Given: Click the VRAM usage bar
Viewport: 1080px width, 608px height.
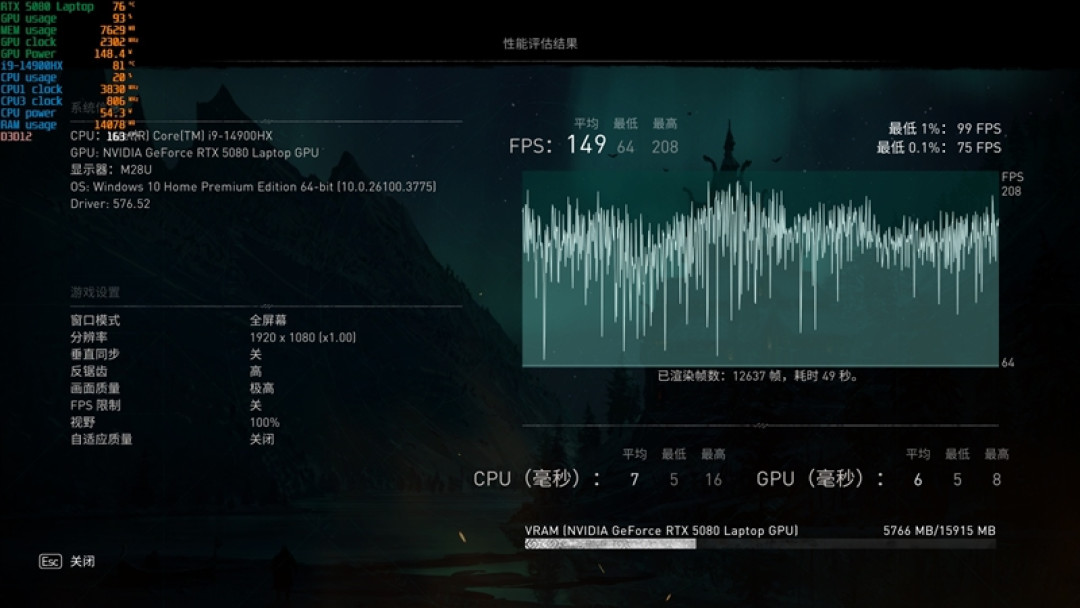Looking at the screenshot, I should point(760,544).
